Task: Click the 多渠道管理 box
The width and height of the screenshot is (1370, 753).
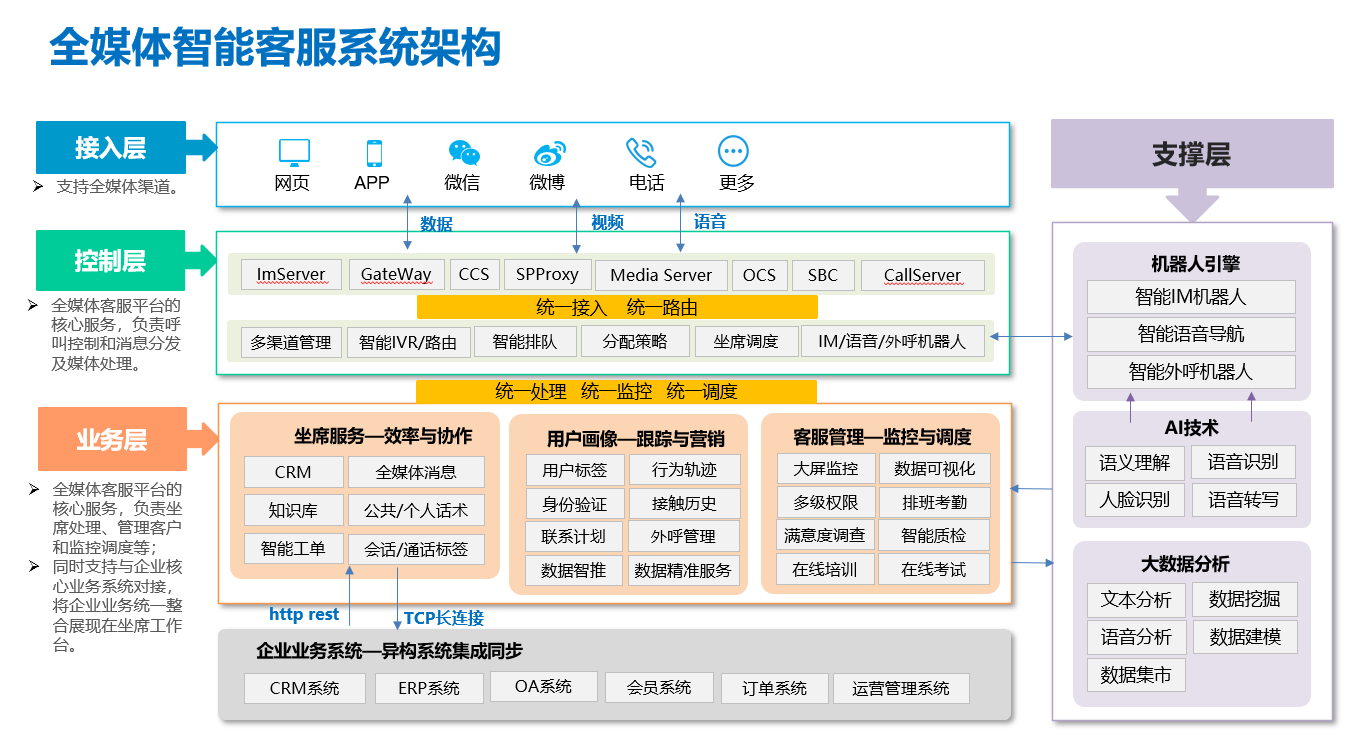Action: point(291,342)
